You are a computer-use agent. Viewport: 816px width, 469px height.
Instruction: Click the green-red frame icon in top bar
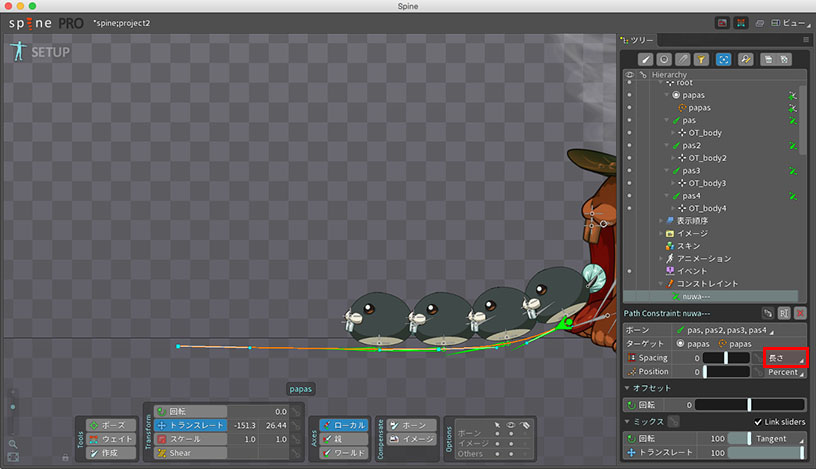click(741, 23)
